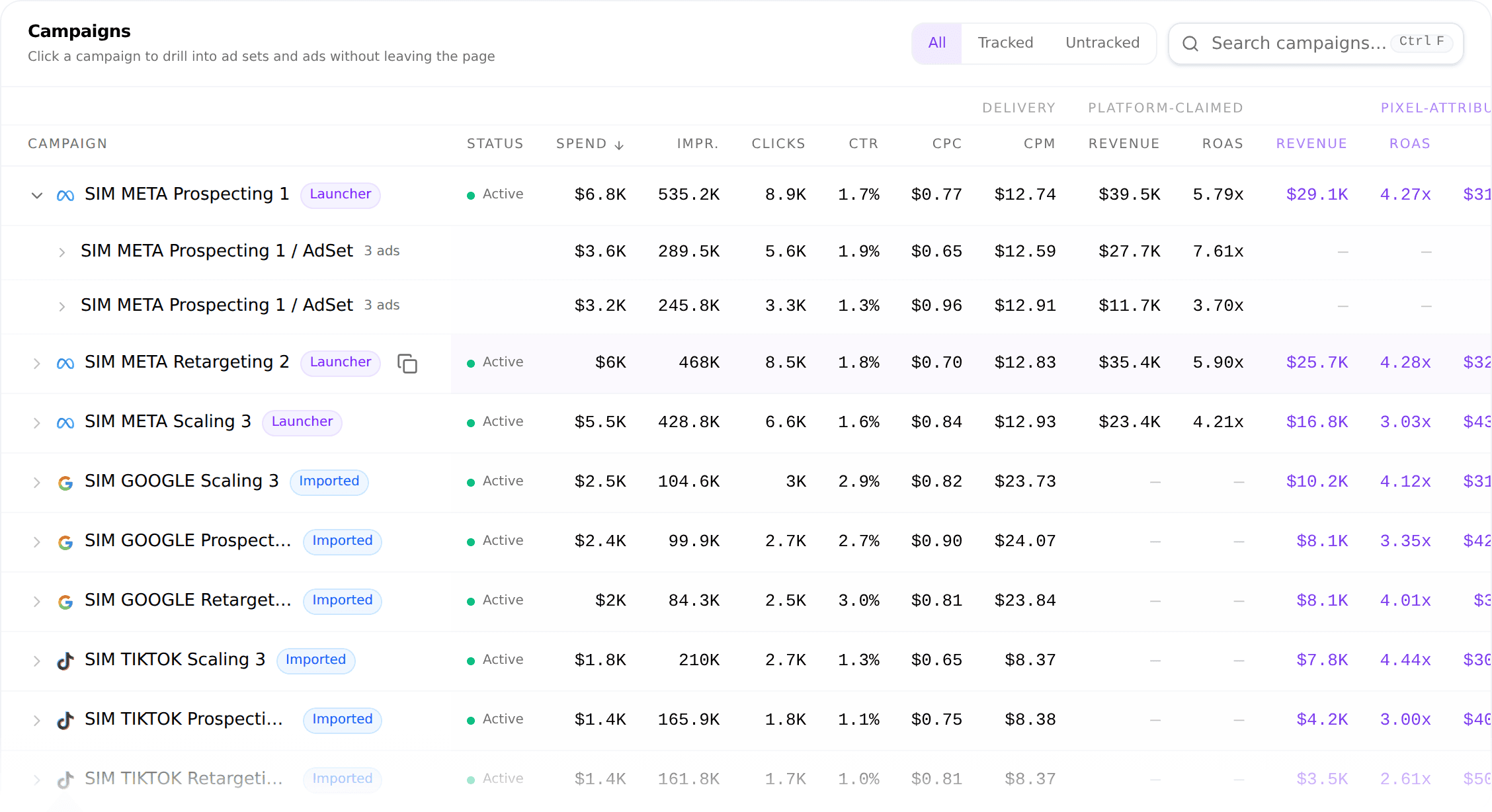Image resolution: width=1492 pixels, height=812 pixels.
Task: Open the SIM GOOGLE Scaling 3 campaign name
Action: coord(182,481)
